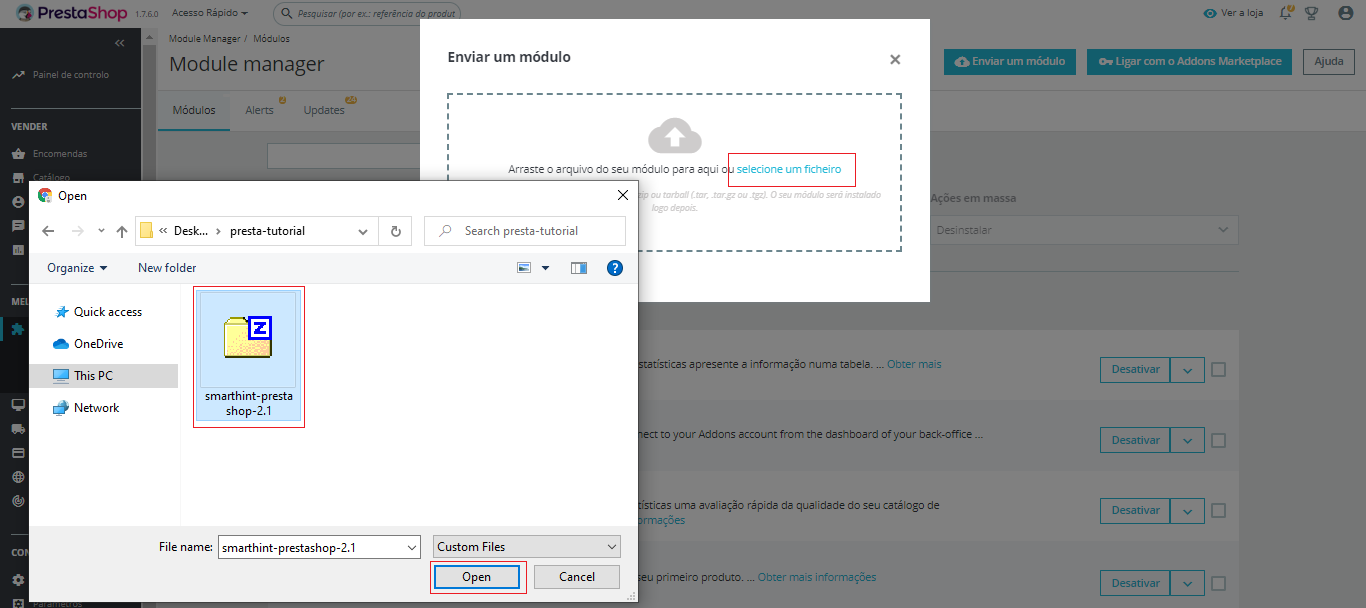The height and width of the screenshot is (608, 1366).
Task: Toggle the preview pane icon
Action: pyautogui.click(x=579, y=268)
